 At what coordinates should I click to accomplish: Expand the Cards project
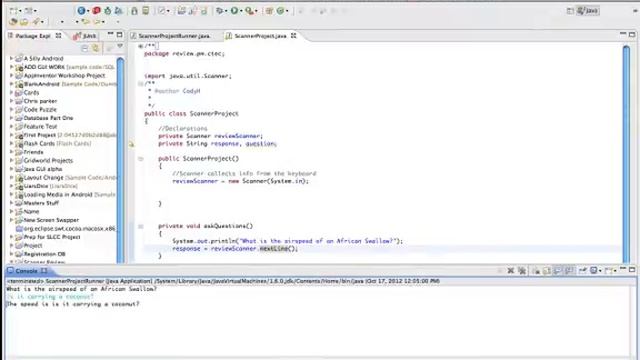[x=11, y=93]
